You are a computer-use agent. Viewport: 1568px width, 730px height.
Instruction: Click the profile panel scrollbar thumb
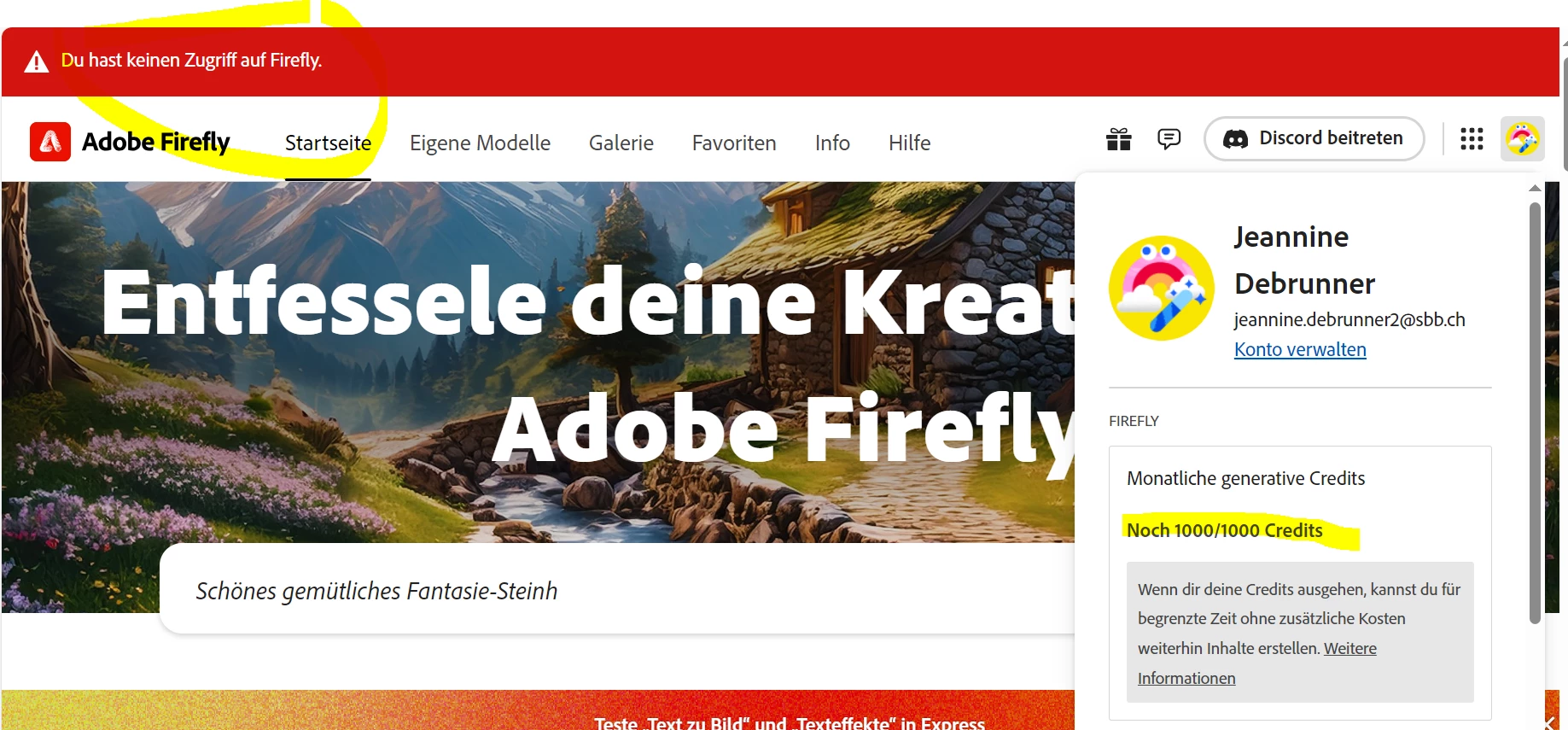1535,412
